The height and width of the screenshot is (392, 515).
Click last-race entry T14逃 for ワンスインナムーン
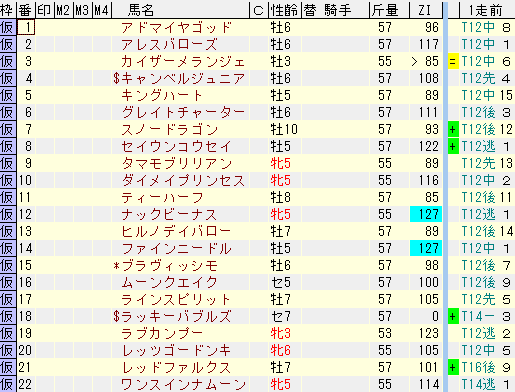pos(478,384)
